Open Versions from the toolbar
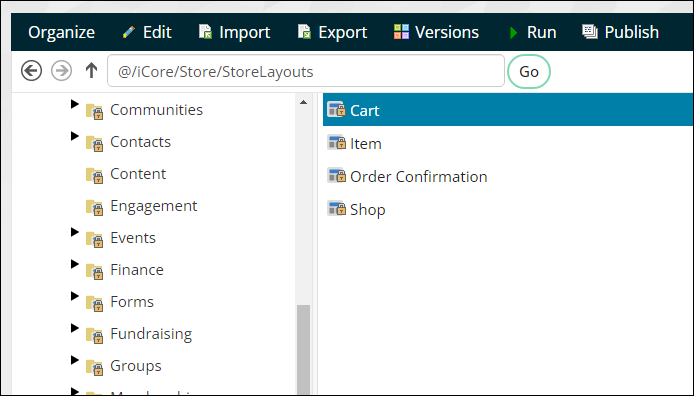The image size is (694, 396). point(436,32)
